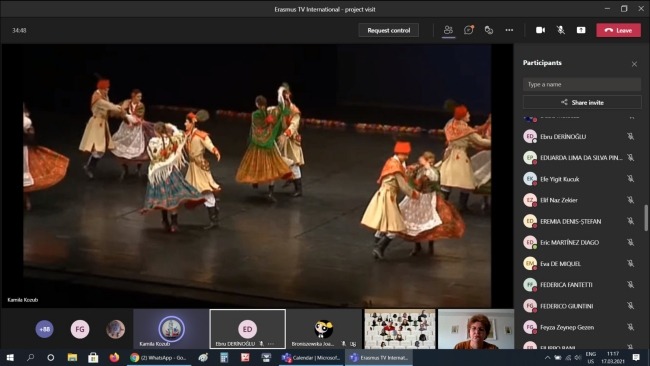This screenshot has width=650, height=366.
Task: Click muted mic icon beside EDUARDA LIMA
Action: [631, 158]
